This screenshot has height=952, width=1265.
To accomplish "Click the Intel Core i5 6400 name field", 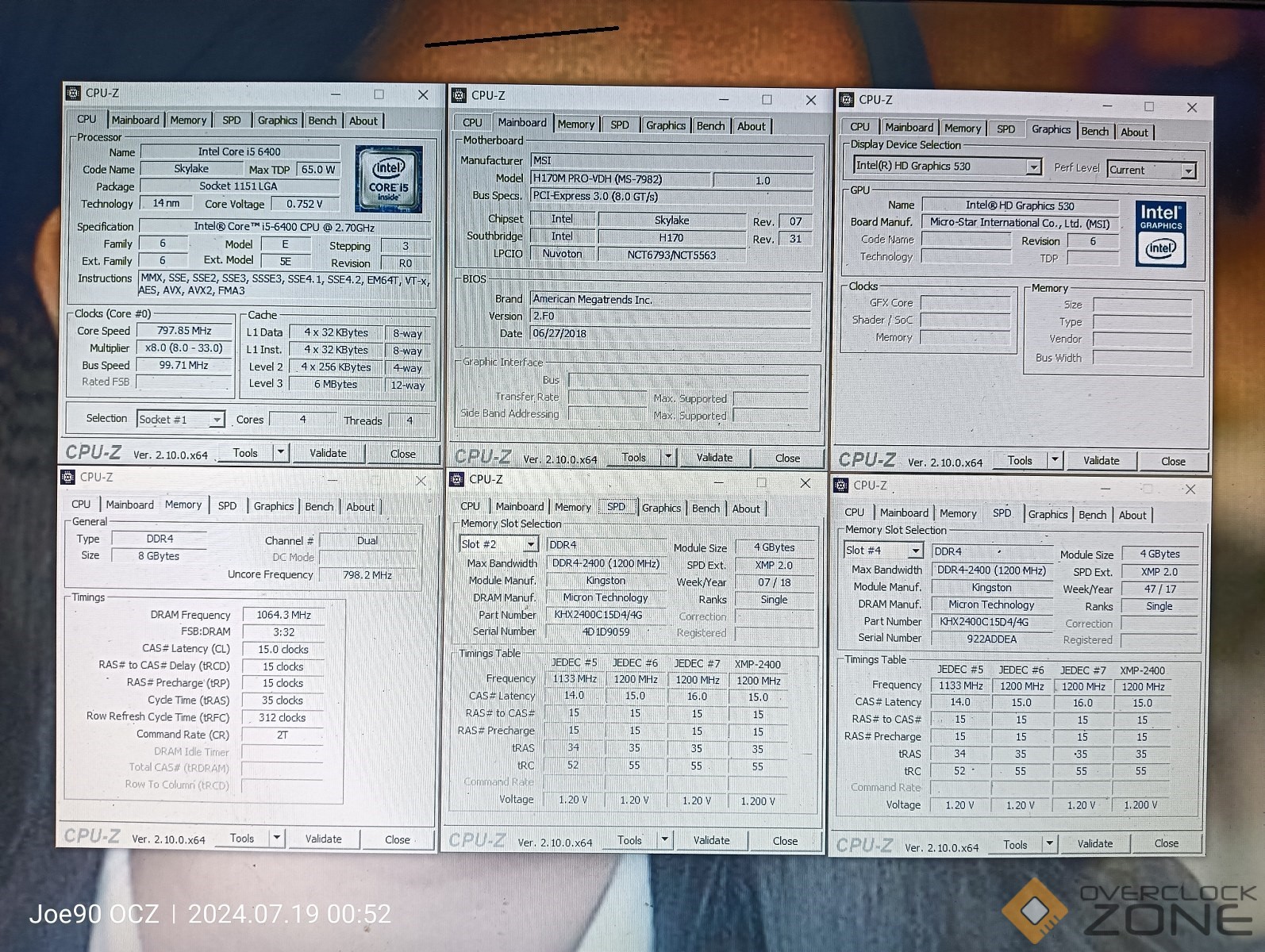I will (x=240, y=152).
